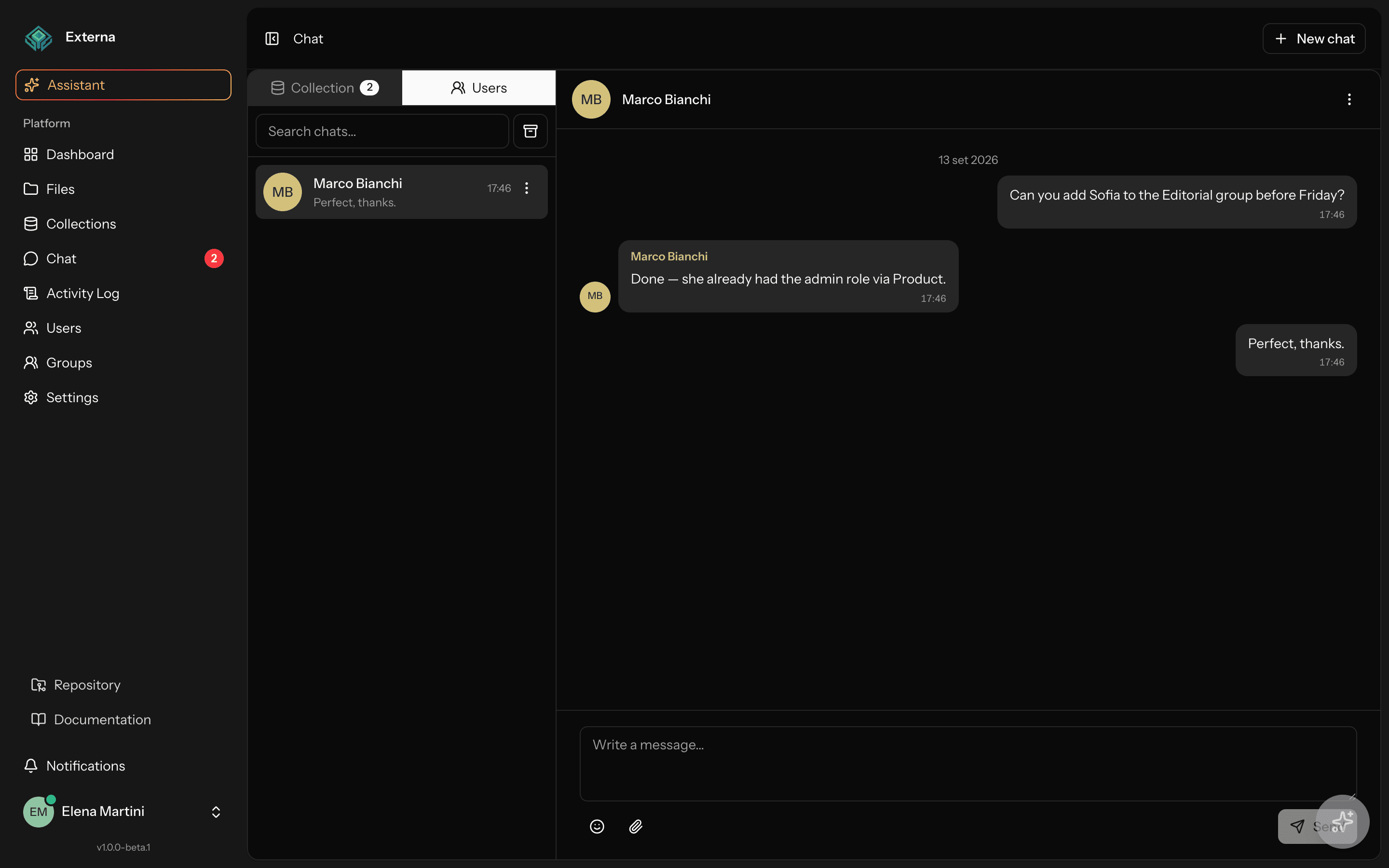Go to Collections page
This screenshot has width=1389, height=868.
123,224
